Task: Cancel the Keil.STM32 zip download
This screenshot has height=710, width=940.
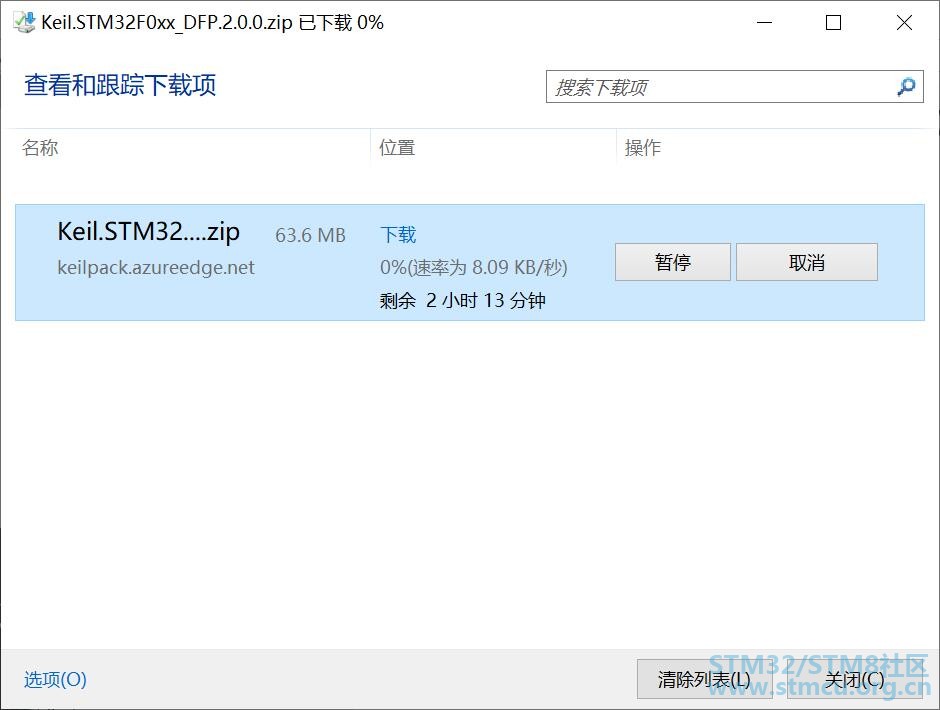Action: coord(807,262)
